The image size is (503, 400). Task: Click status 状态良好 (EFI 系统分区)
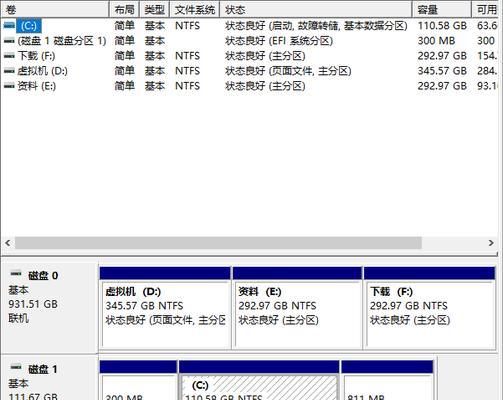pyautogui.click(x=279, y=41)
